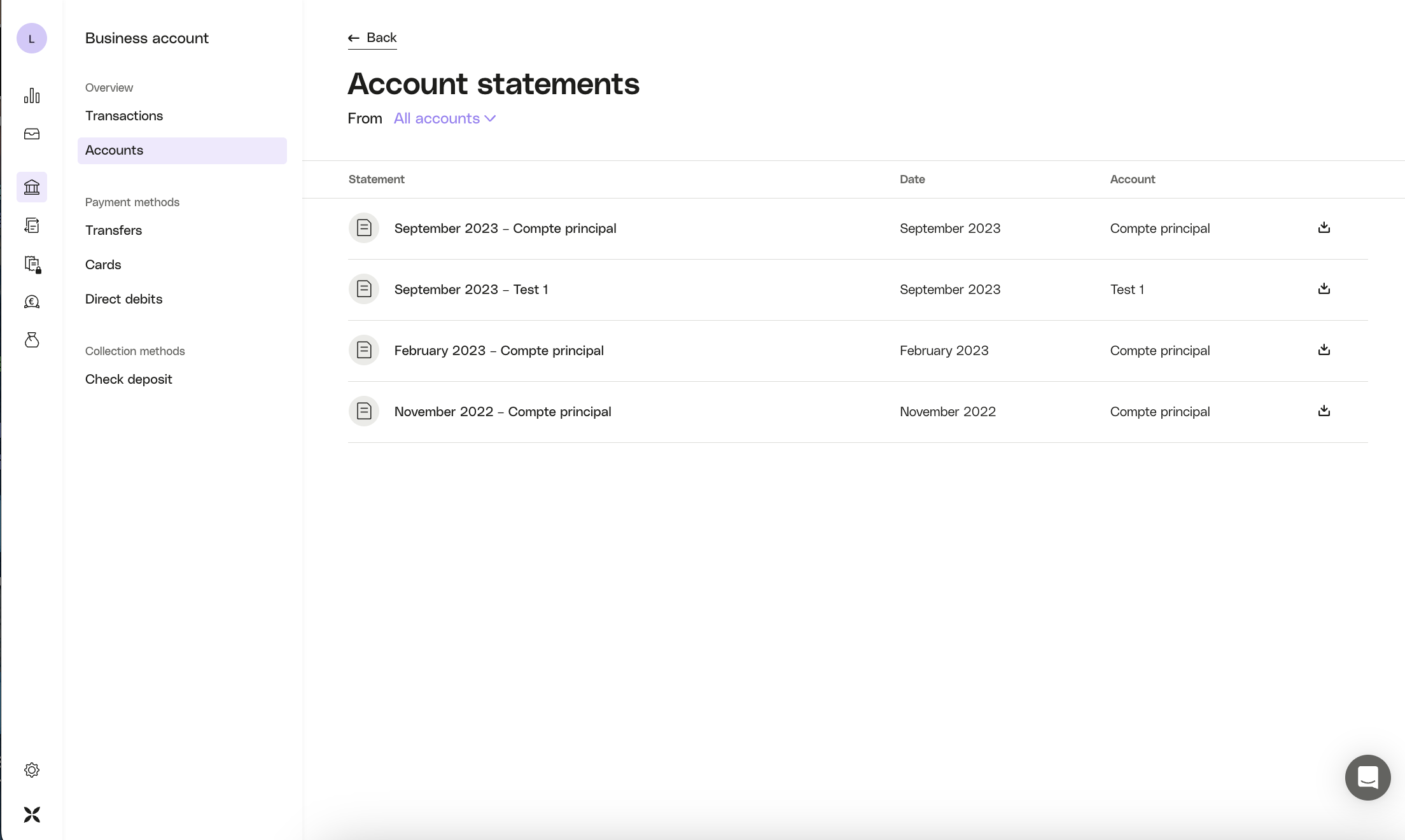Open the settings gear icon

coord(32,769)
